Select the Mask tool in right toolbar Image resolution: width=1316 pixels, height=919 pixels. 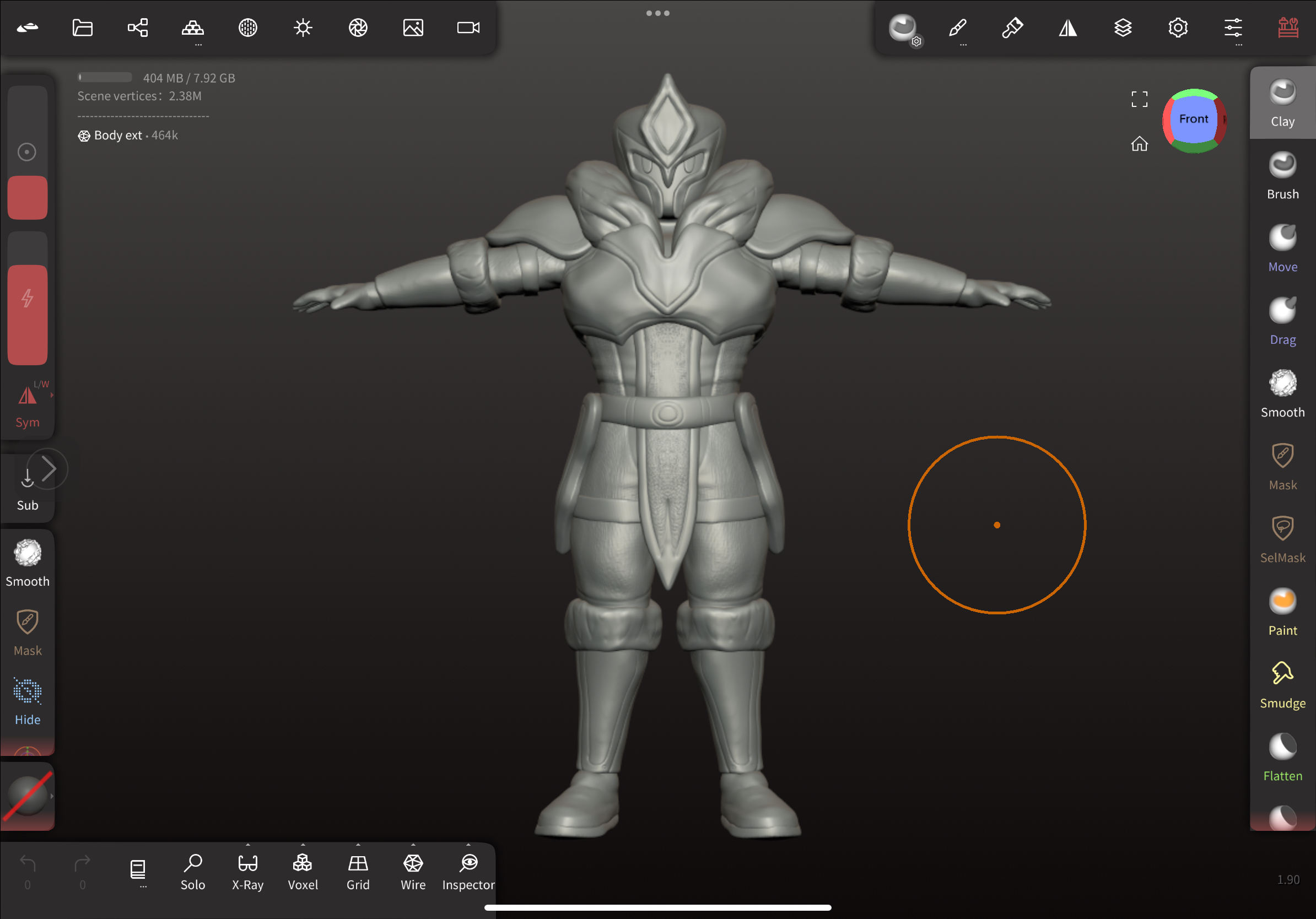pyautogui.click(x=1283, y=467)
